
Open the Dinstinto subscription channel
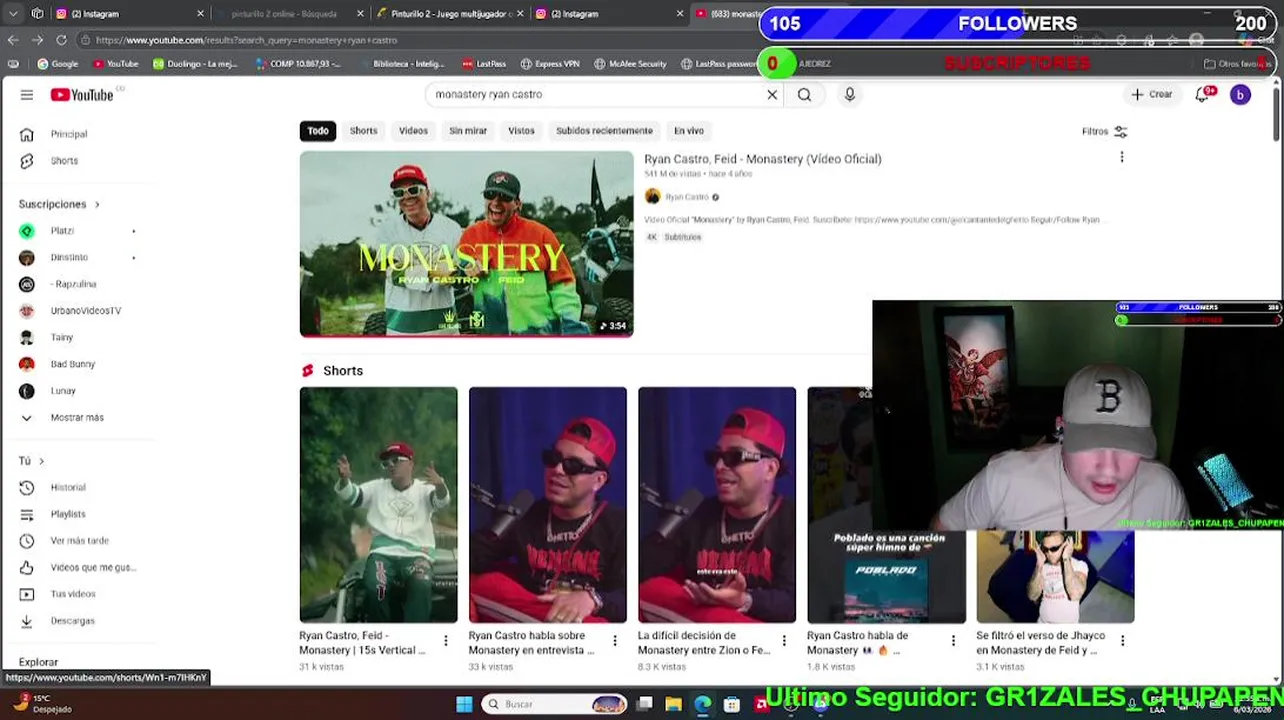[69, 258]
